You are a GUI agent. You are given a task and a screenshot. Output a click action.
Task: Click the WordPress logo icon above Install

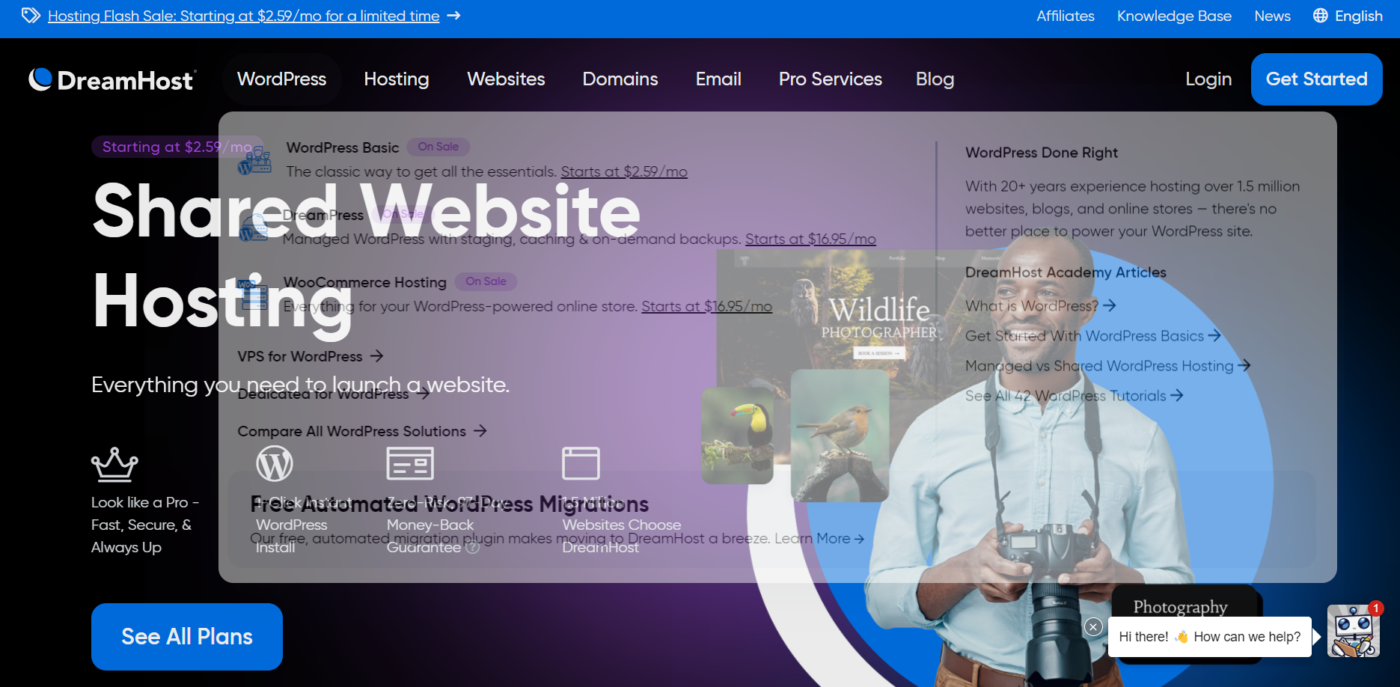point(274,464)
